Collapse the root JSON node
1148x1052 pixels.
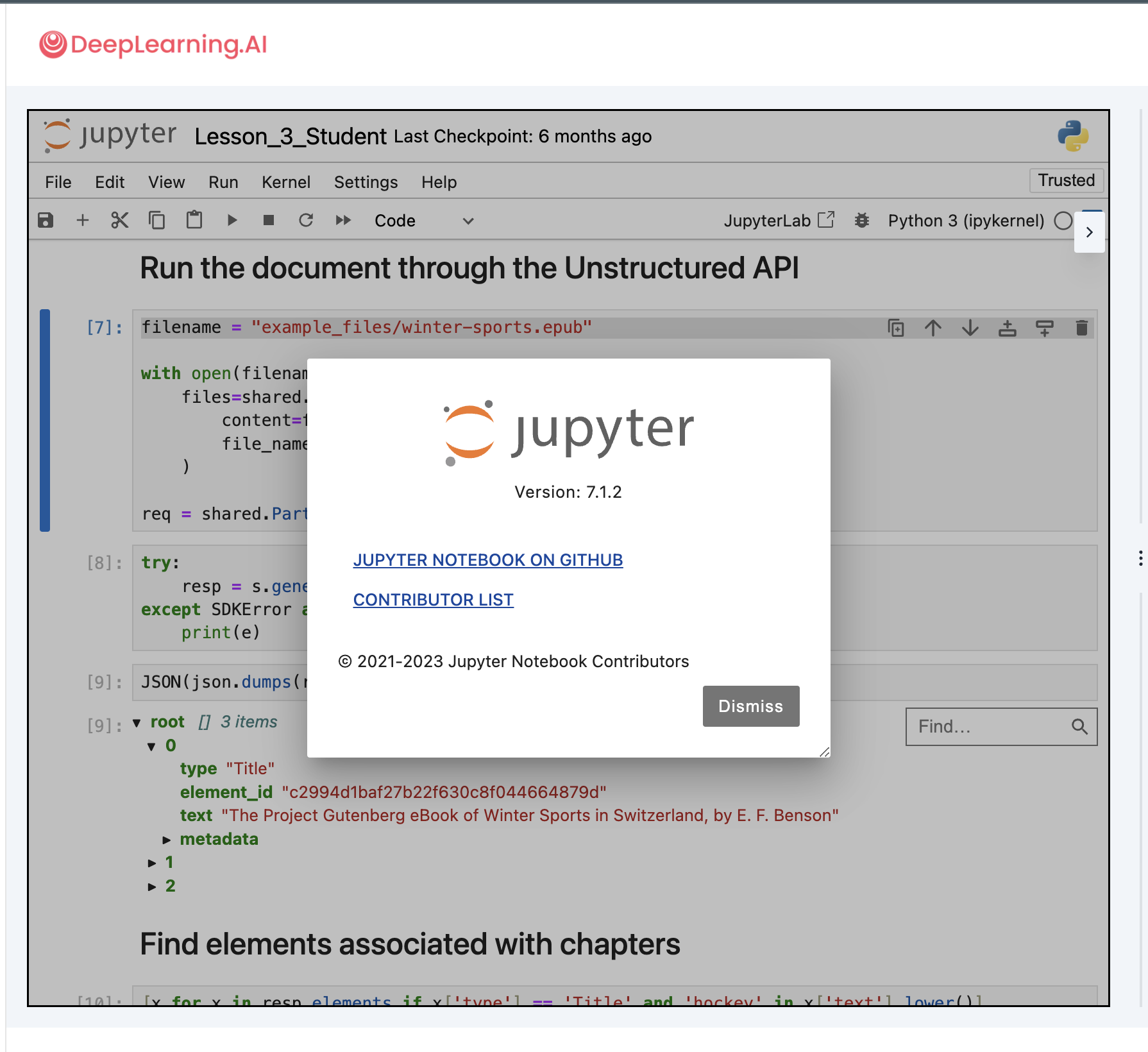pos(137,723)
